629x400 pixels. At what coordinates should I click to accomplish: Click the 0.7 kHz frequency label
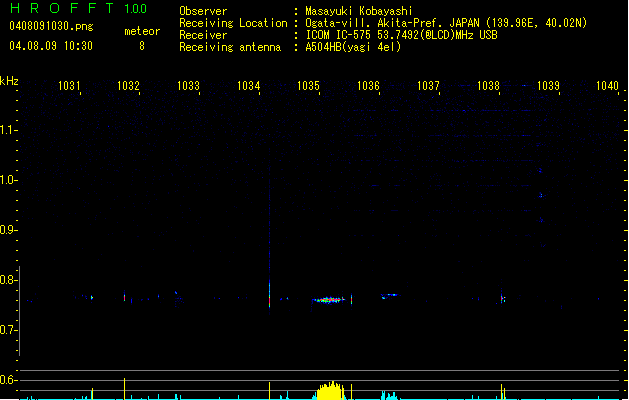[x=8, y=330]
